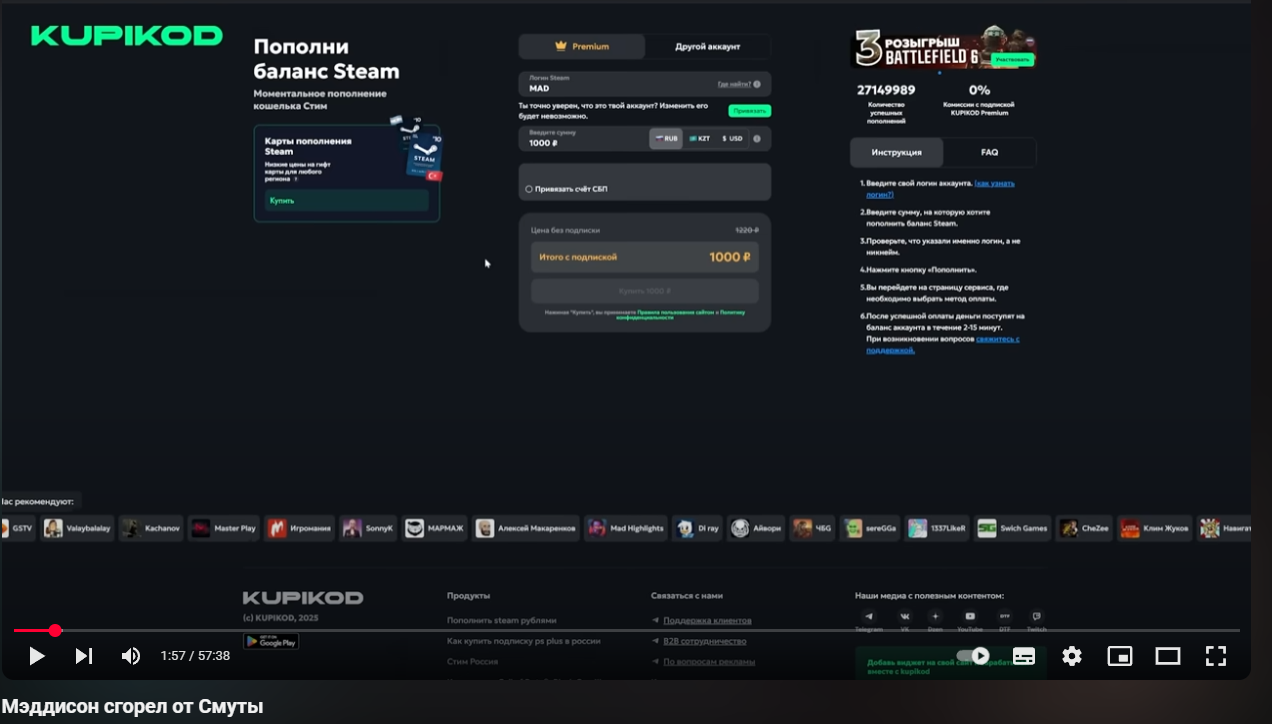
Task: Open Поддержка клиентов footer link
Action: point(707,620)
